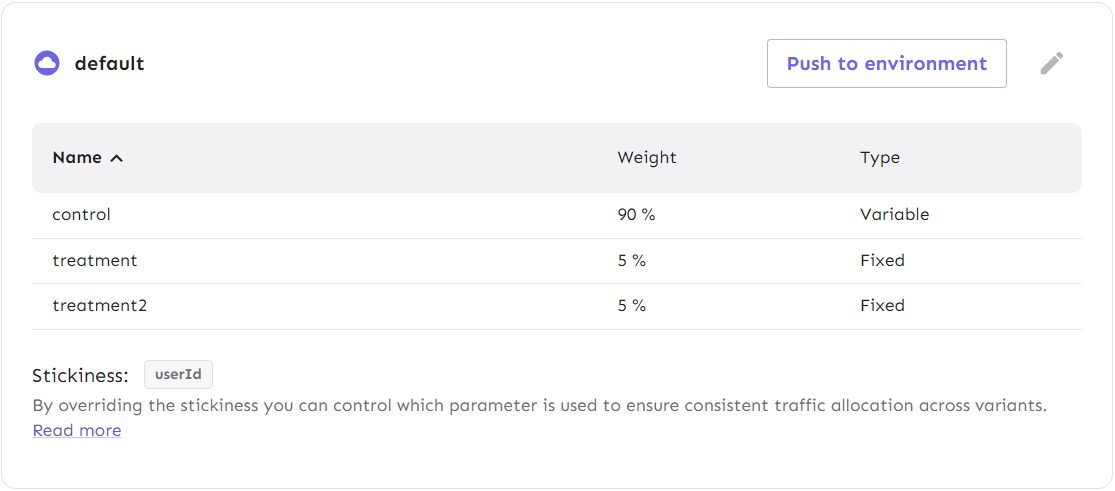The image size is (1115, 491).
Task: Click the 90 % weight value
Action: (636, 215)
